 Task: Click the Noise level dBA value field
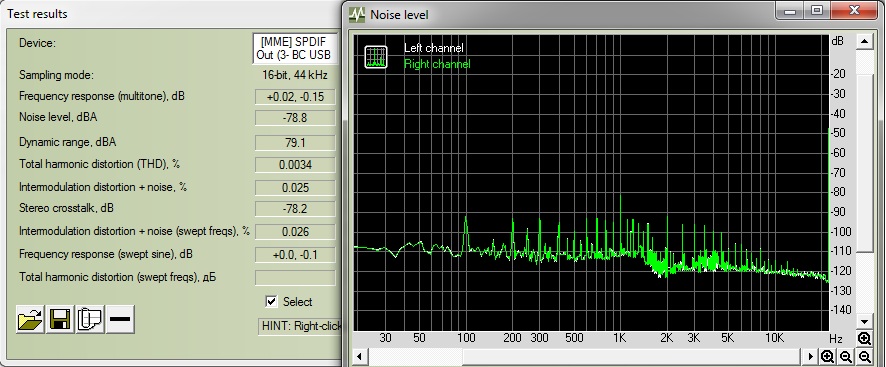pos(295,118)
